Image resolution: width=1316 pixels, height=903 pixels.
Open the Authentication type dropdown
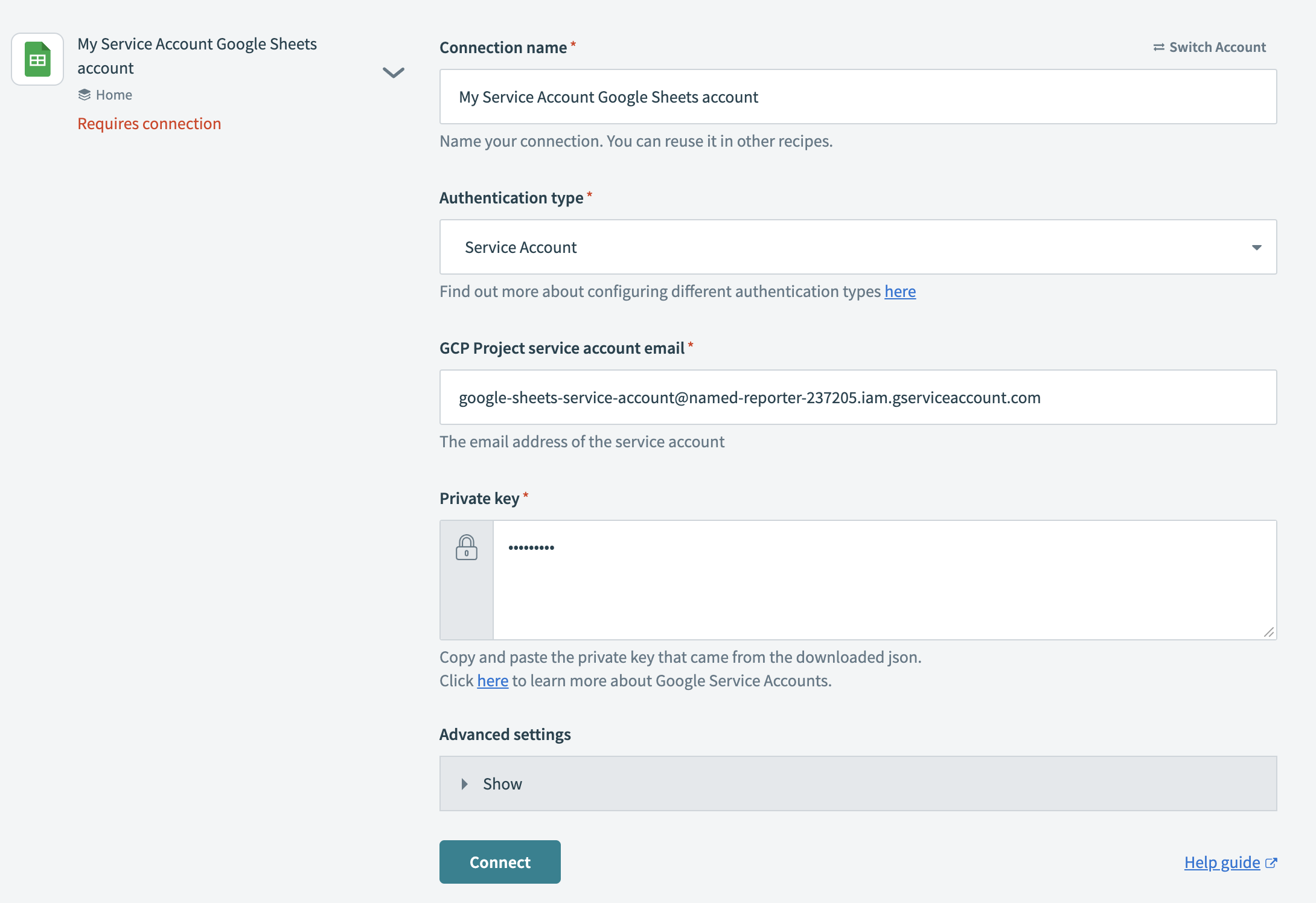point(857,247)
